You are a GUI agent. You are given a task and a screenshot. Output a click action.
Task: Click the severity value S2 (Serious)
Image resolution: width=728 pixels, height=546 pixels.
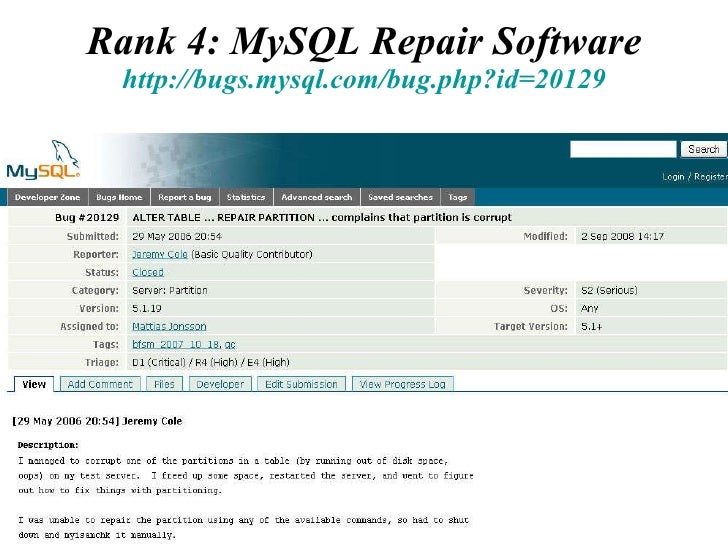point(609,290)
